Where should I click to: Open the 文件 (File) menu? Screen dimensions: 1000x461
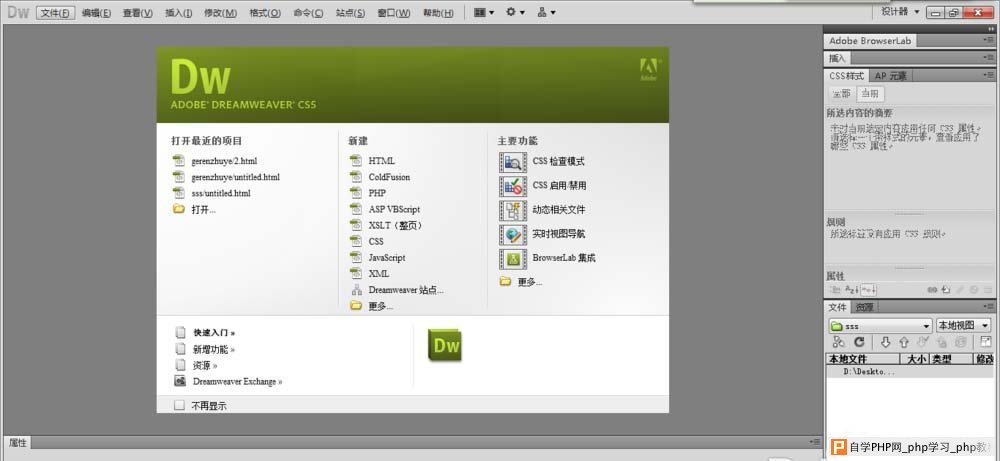point(55,12)
